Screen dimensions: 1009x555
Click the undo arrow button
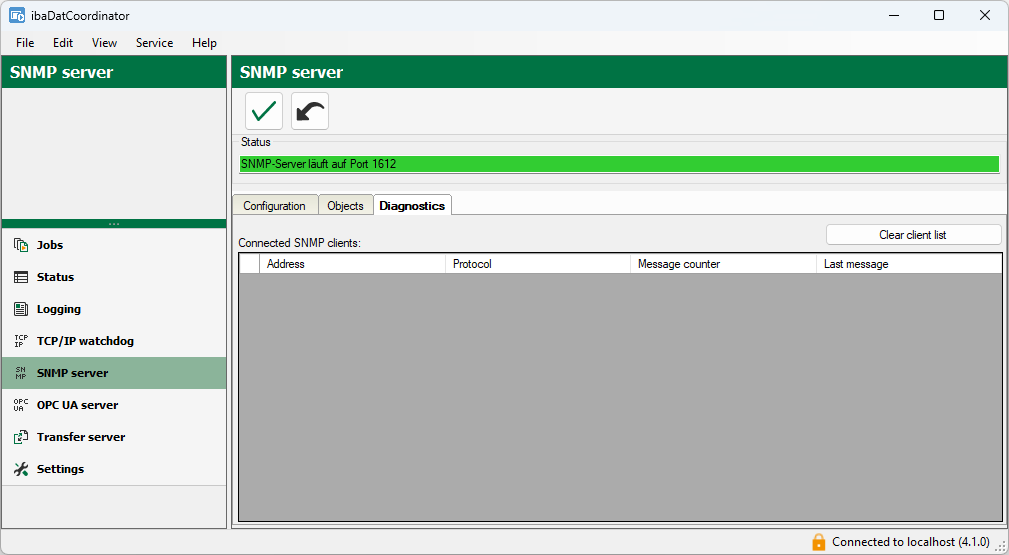(310, 111)
